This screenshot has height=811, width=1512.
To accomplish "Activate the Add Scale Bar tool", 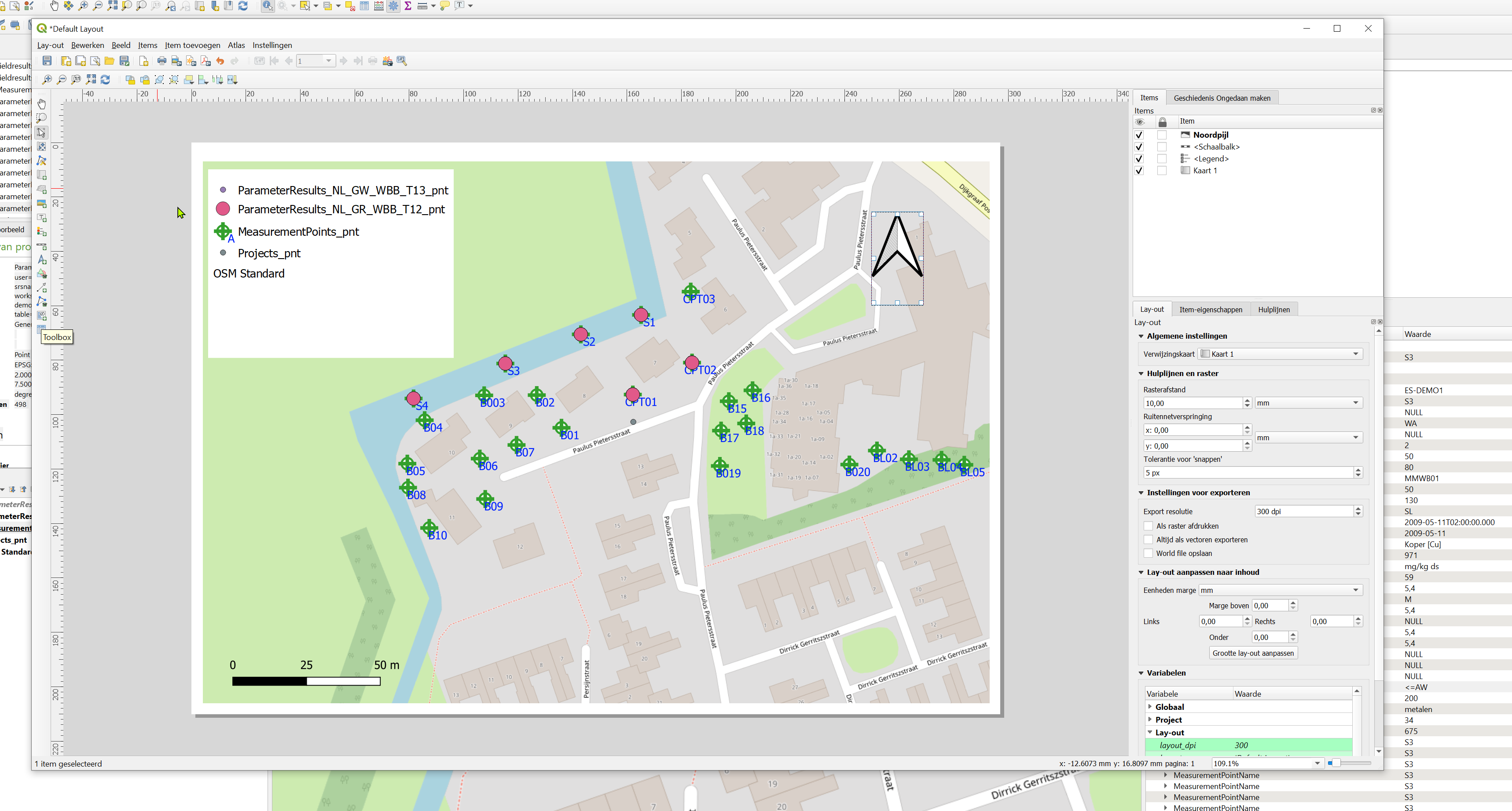I will (x=41, y=245).
